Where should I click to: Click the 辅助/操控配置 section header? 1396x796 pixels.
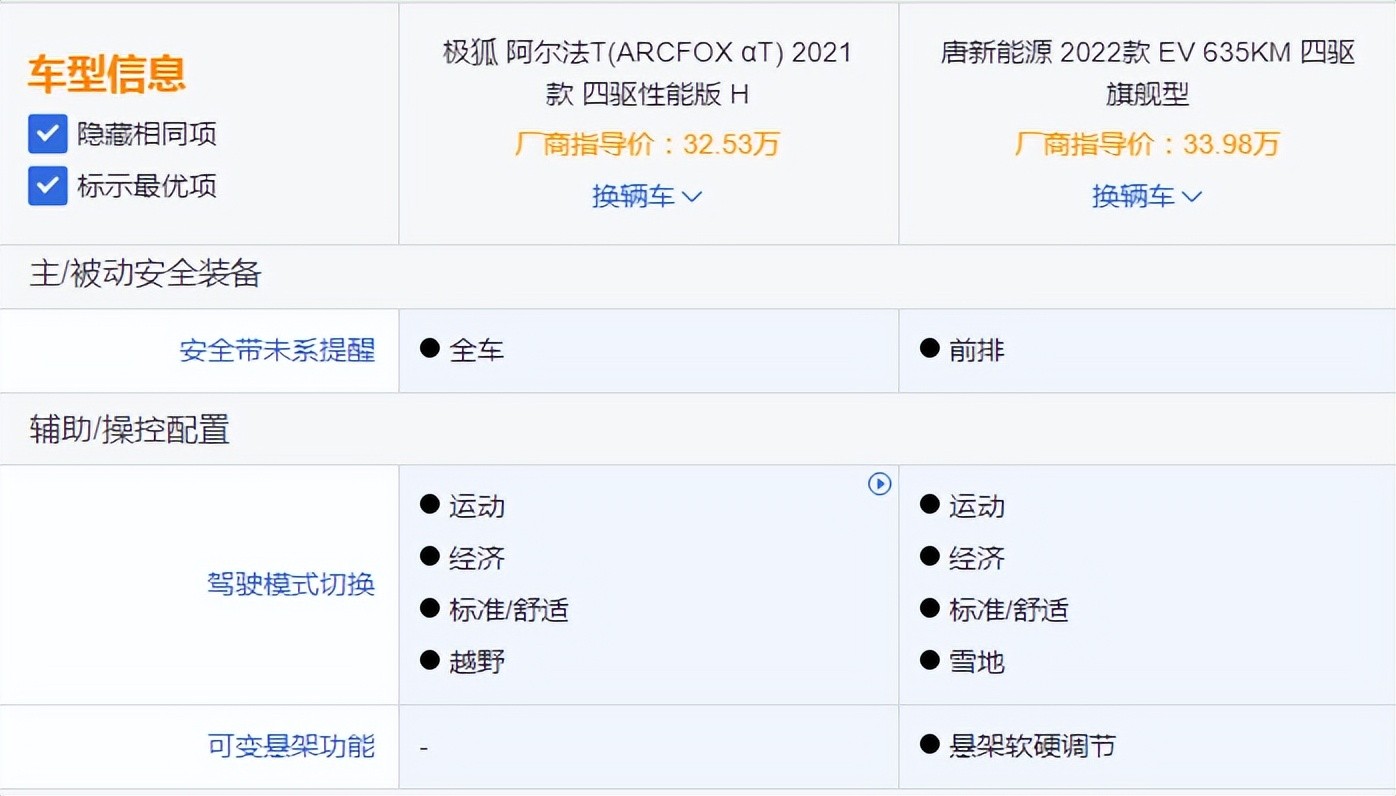[x=129, y=430]
